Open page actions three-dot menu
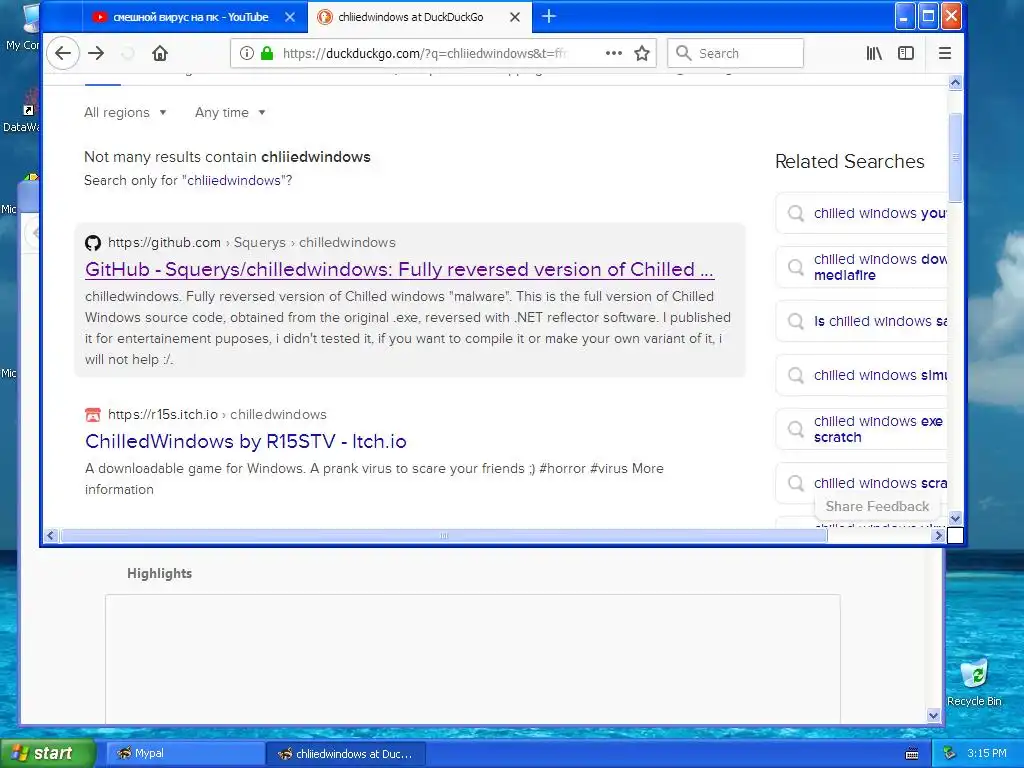This screenshot has width=1024, height=768. (x=614, y=54)
